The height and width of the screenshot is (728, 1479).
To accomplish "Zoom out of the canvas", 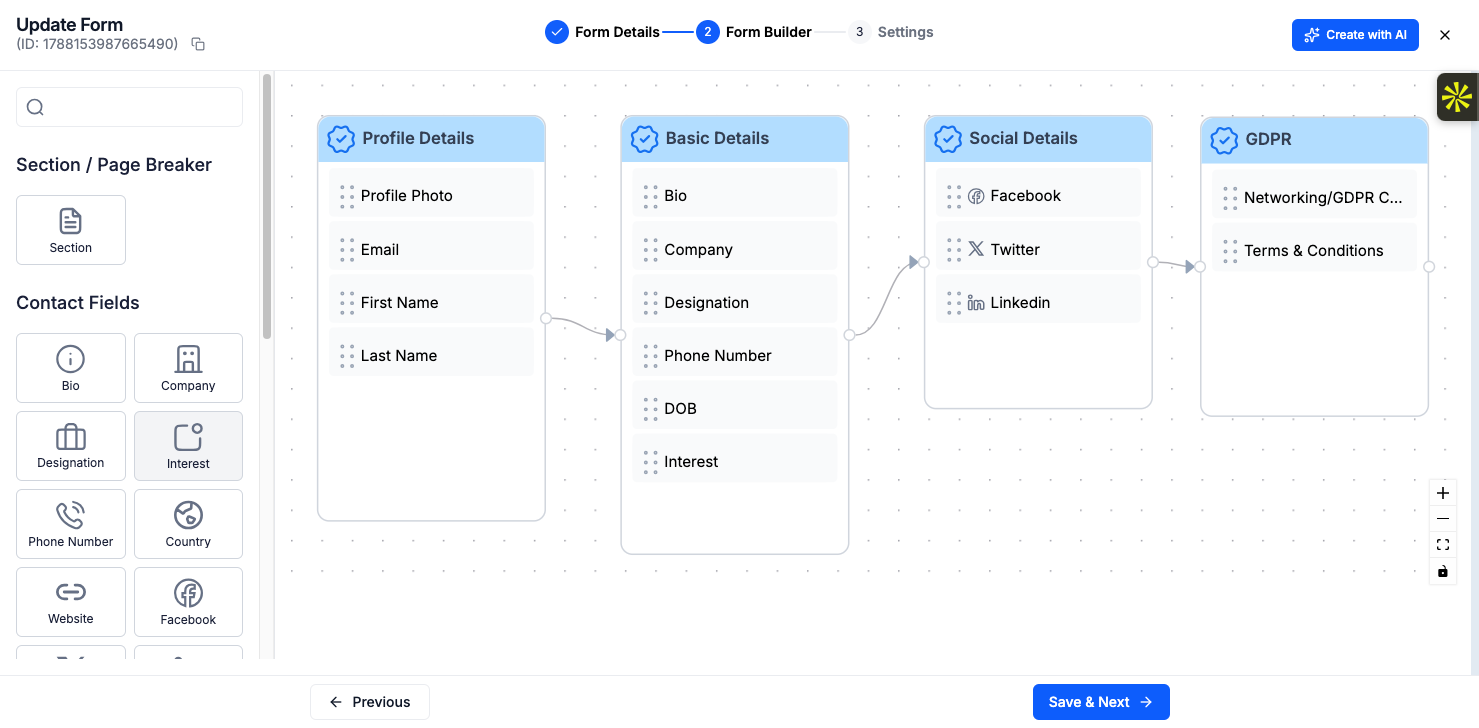I will (1442, 519).
